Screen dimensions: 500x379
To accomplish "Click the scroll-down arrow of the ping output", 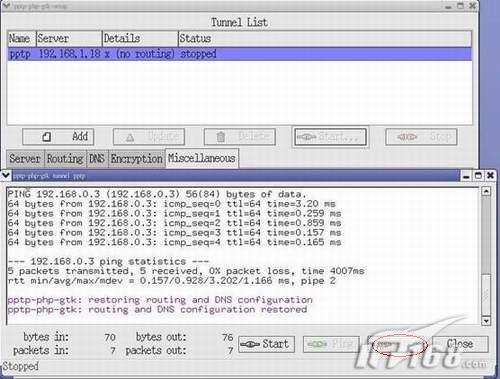I will pos(486,321).
